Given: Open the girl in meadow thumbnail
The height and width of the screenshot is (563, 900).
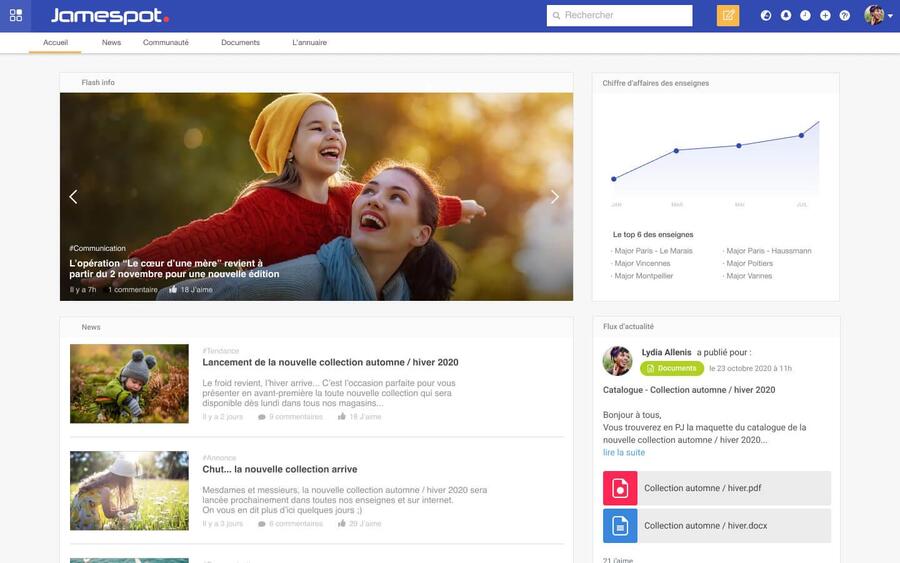Looking at the screenshot, I should tap(129, 491).
